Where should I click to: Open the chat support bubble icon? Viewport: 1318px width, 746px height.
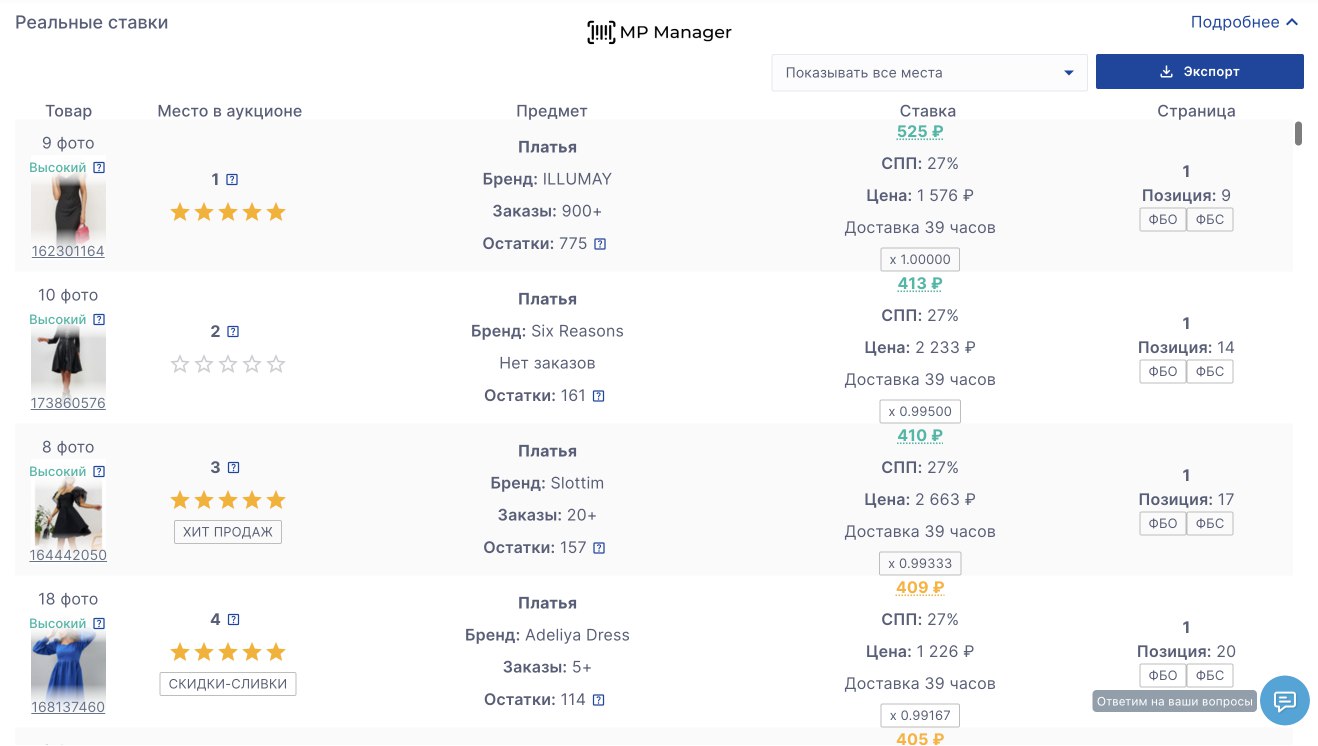click(1285, 700)
